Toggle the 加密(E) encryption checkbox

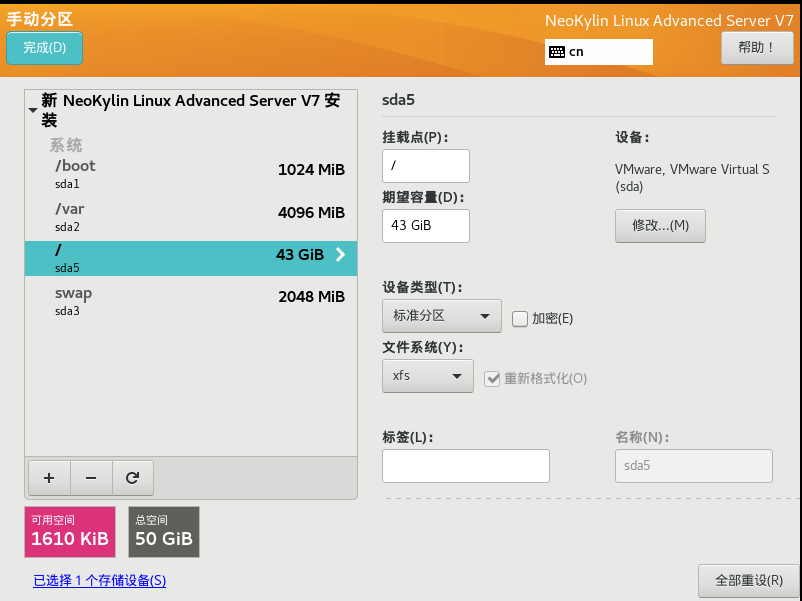520,319
